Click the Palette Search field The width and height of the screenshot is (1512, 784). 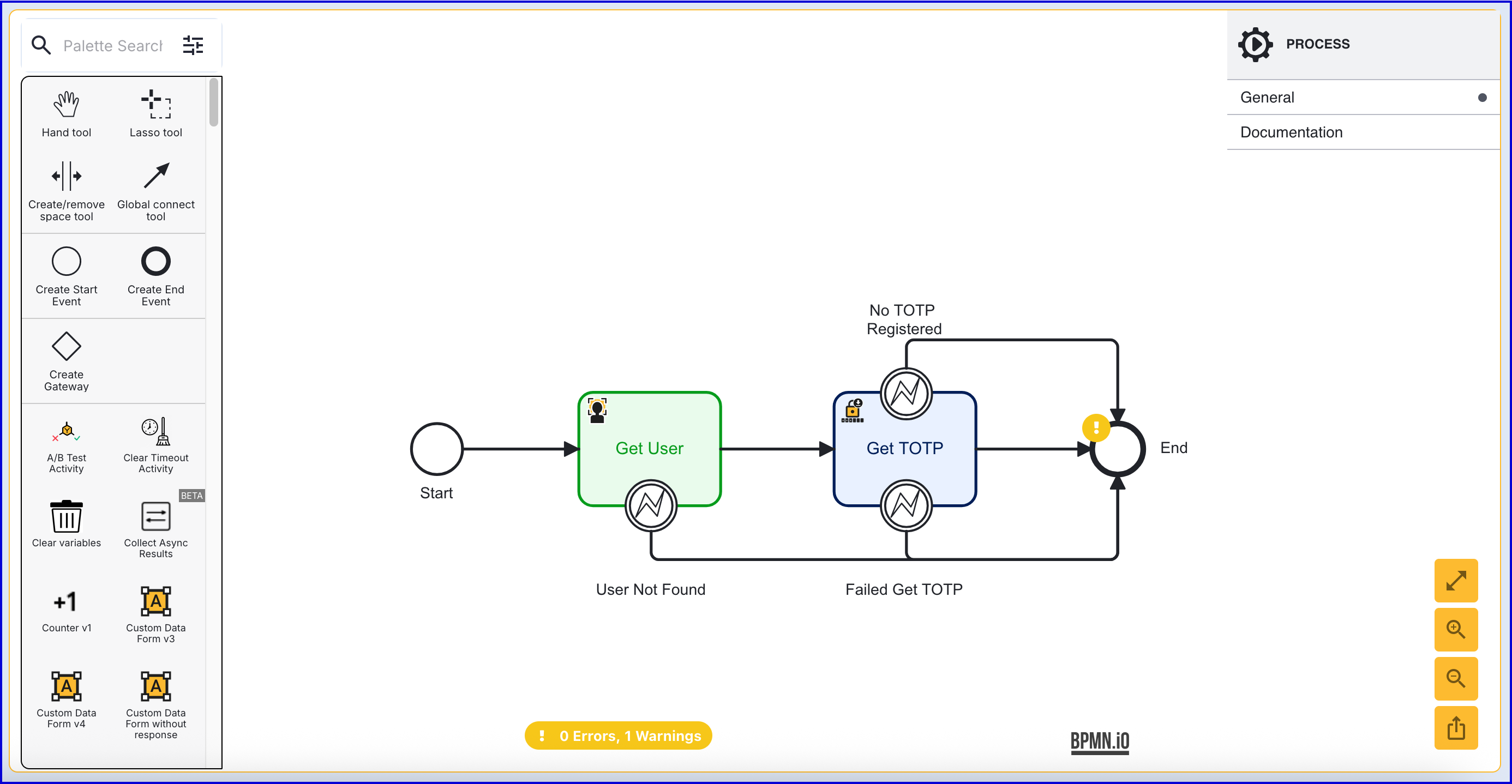click(x=113, y=46)
